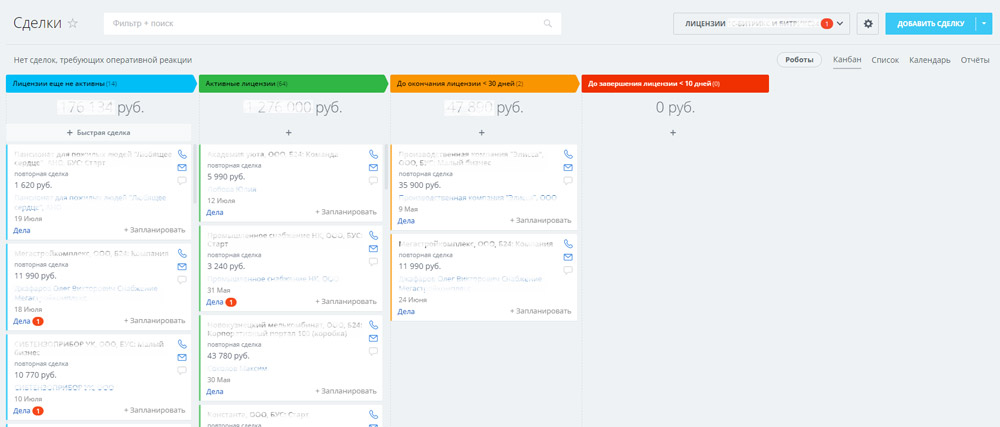Open the Отчёты tab
The image size is (1000, 427).
click(975, 60)
